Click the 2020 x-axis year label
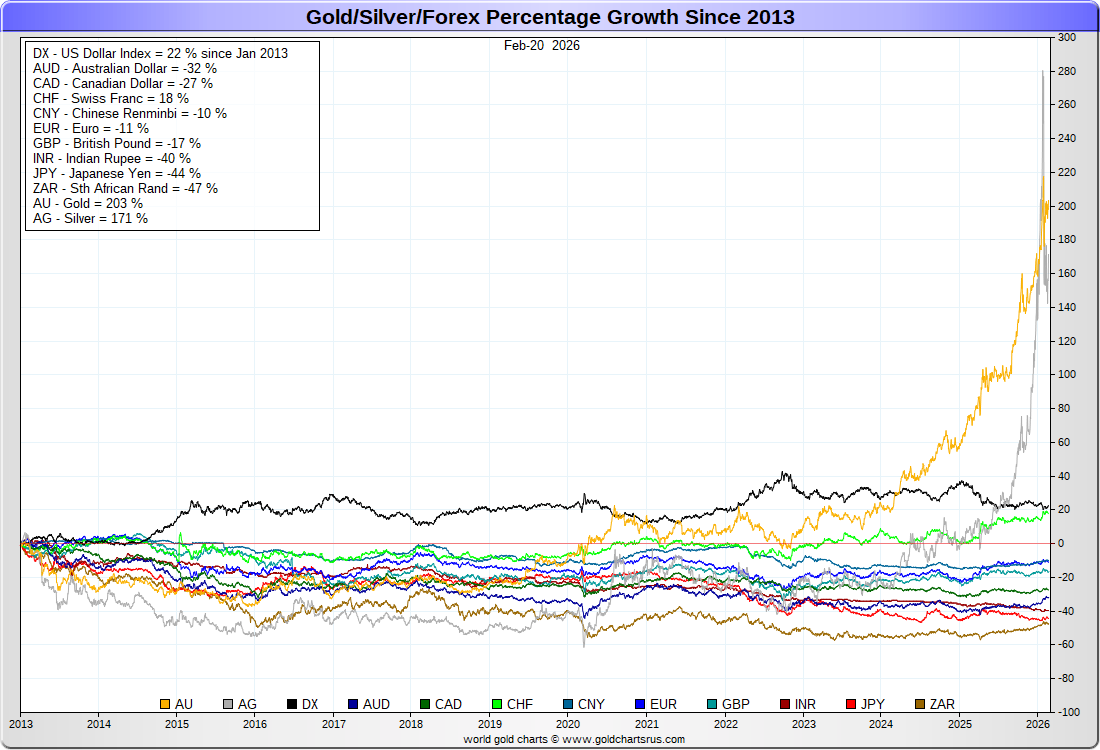This screenshot has width=1100, height=750. click(x=568, y=723)
